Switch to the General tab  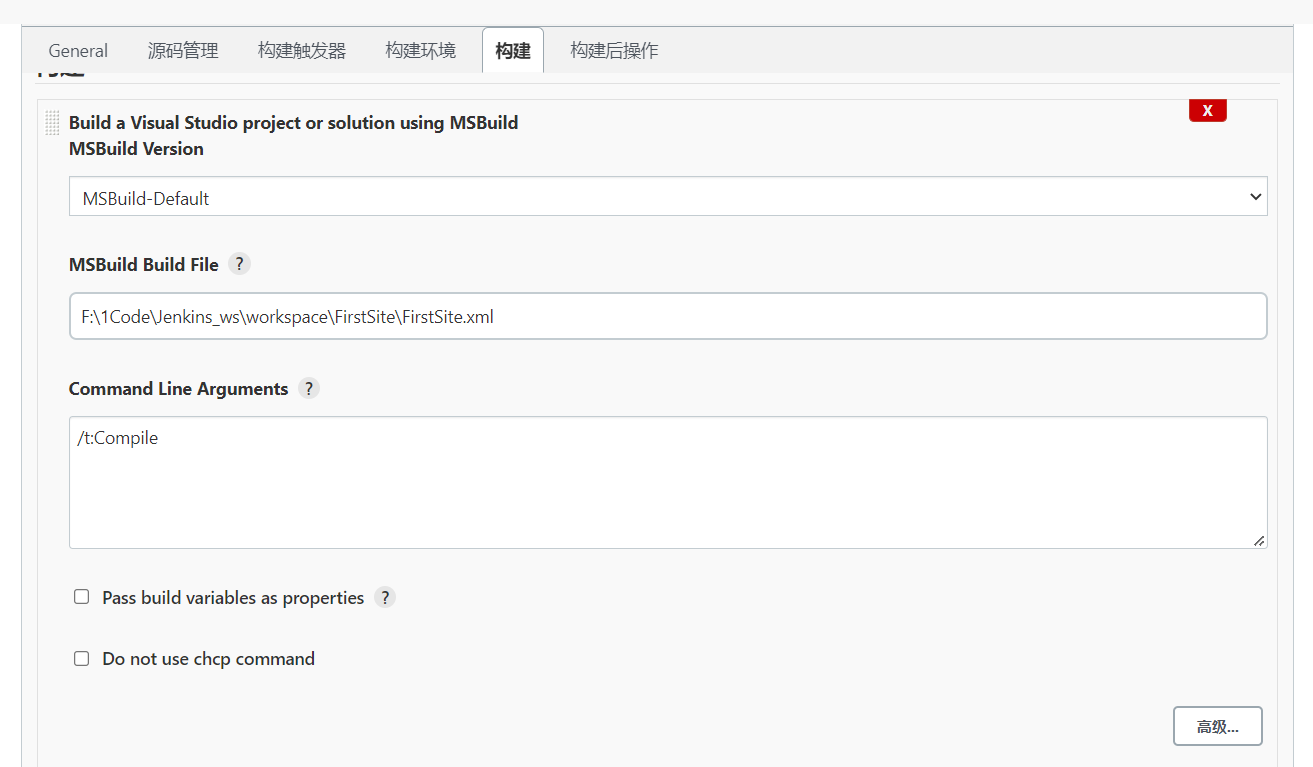[78, 51]
